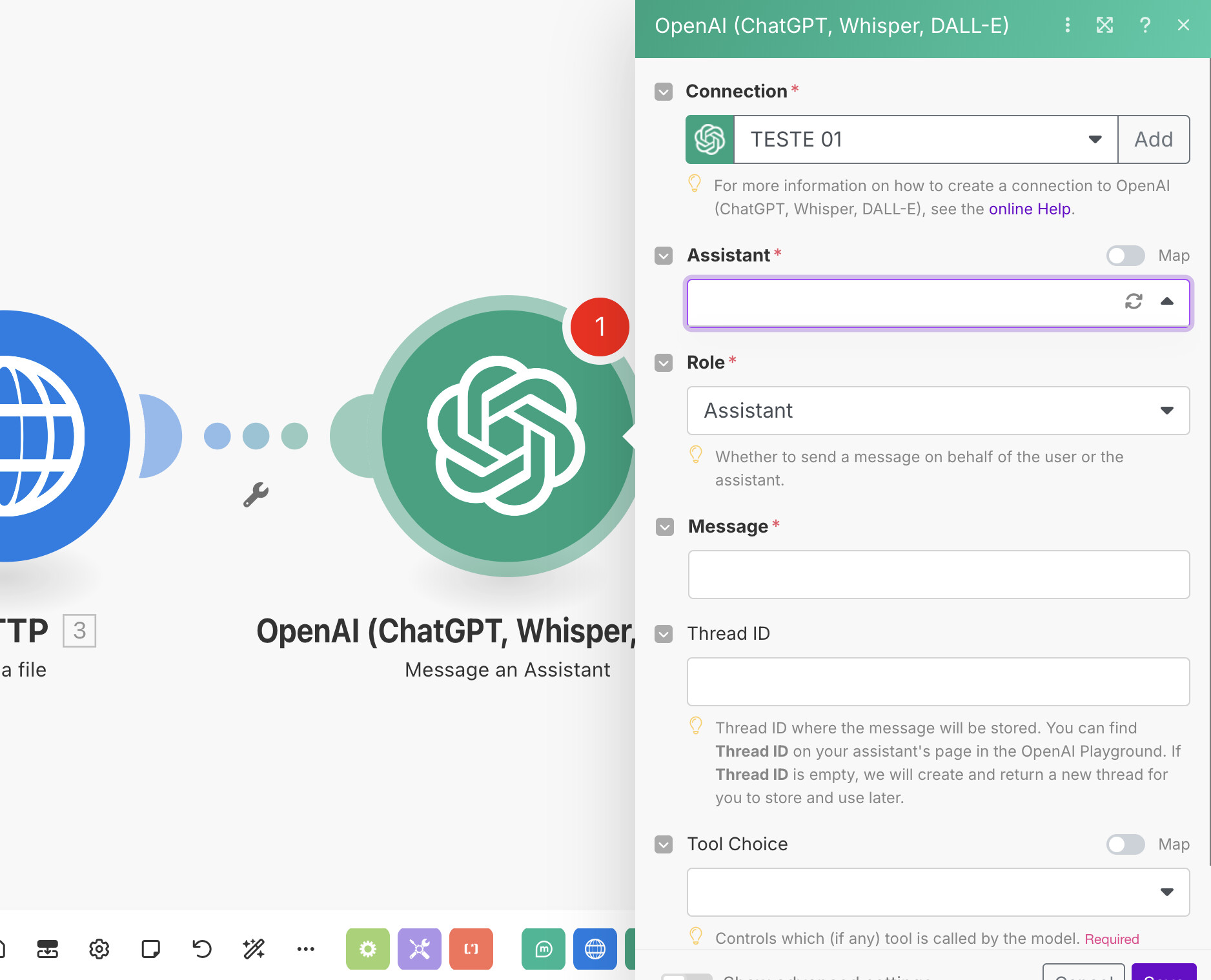The height and width of the screenshot is (980, 1211).
Task: Click the Add connection button
Action: tap(1154, 139)
